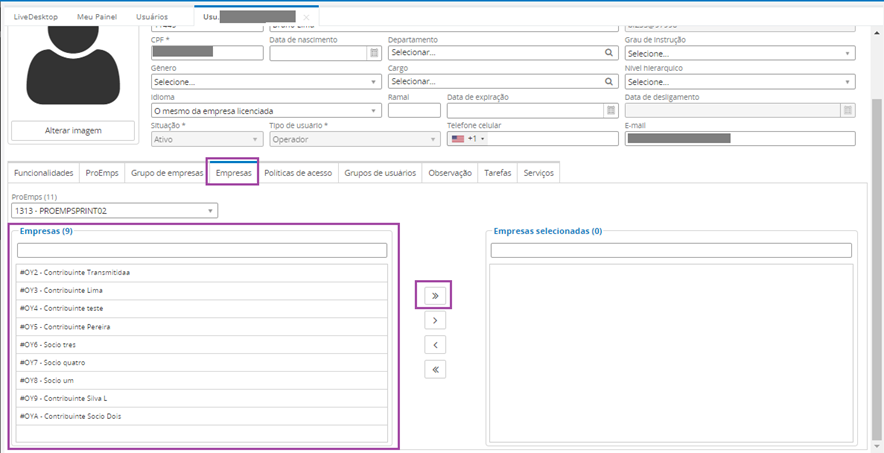884x453 pixels.
Task: Move selected company with single right arrow
Action: click(x=435, y=320)
